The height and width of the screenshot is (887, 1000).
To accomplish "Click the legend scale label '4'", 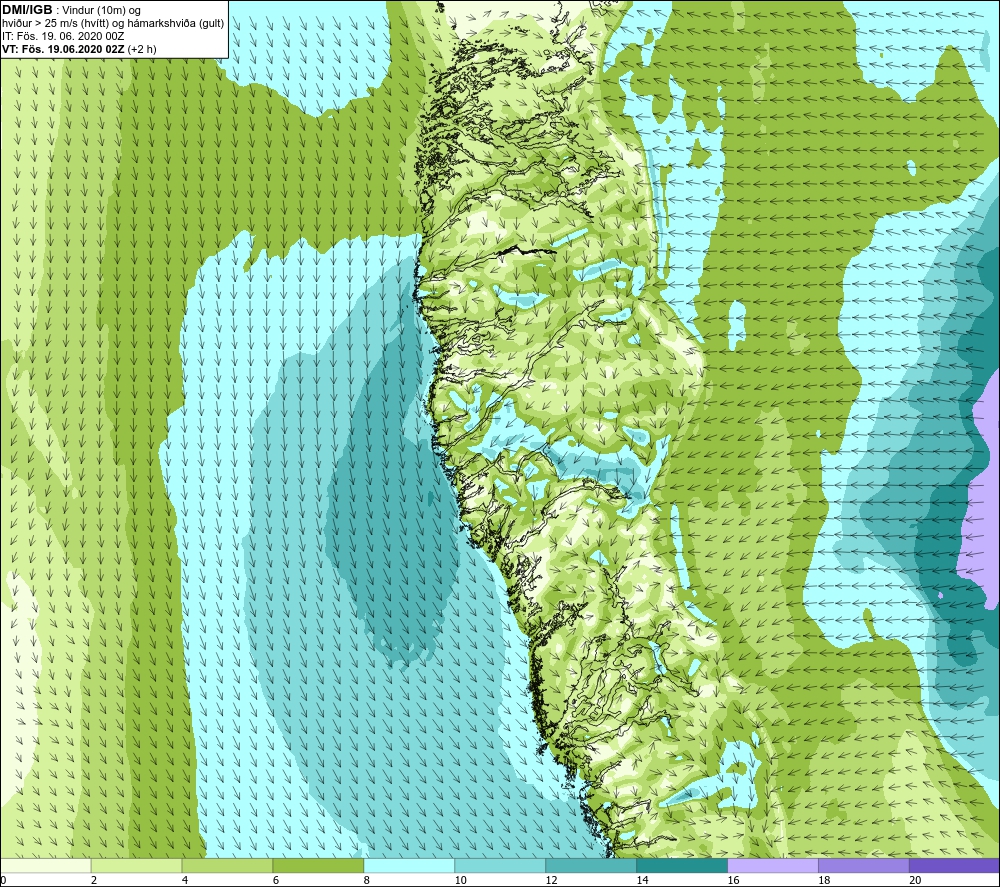I will click(185, 880).
